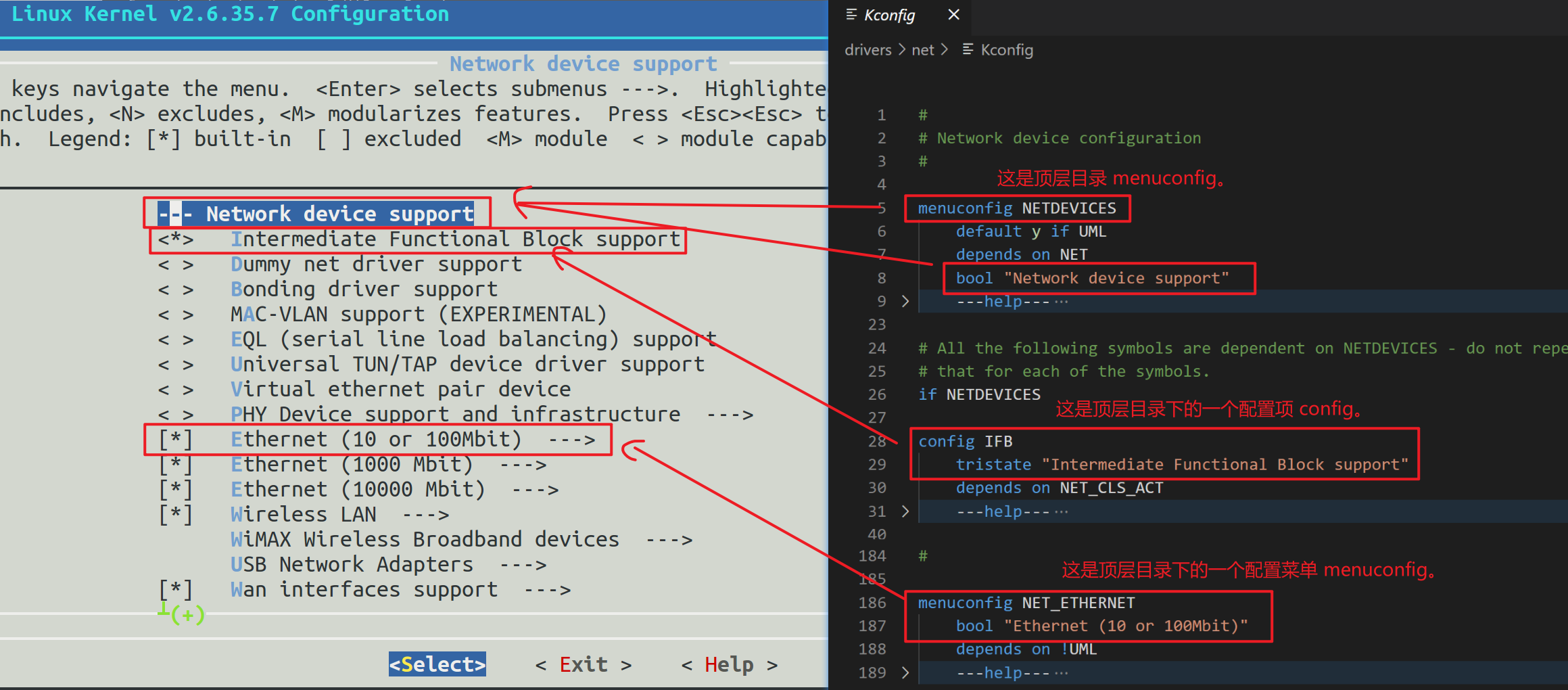The image size is (1568, 690).
Task: Toggle Ethernet (10000 Mbit) checkbox
Action: pyautogui.click(x=176, y=490)
